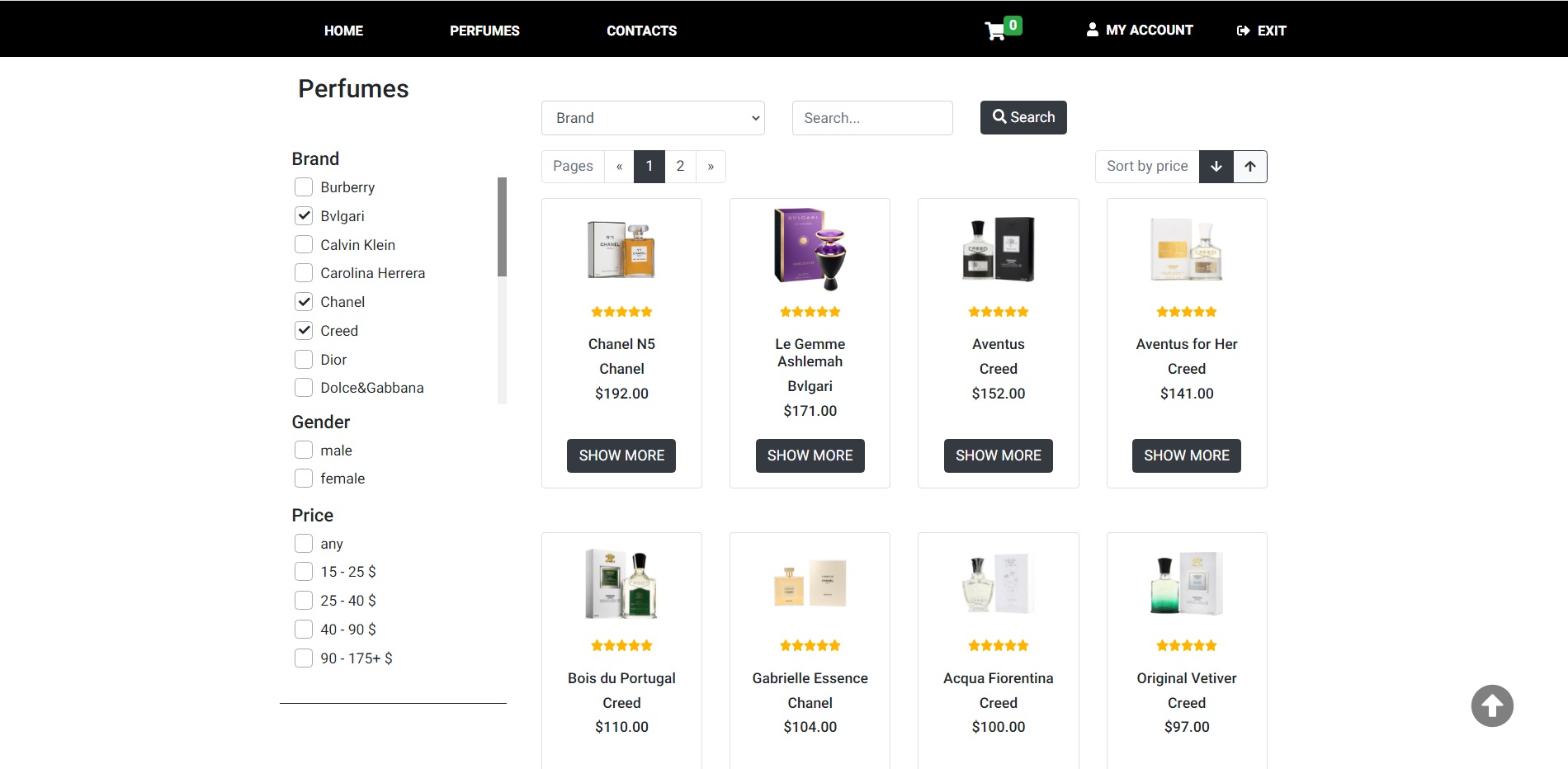Focus the Search text field
1568x769 pixels.
872,118
